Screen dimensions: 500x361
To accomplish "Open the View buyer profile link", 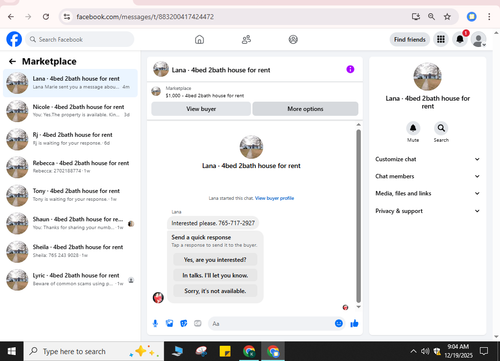I will coord(274,198).
